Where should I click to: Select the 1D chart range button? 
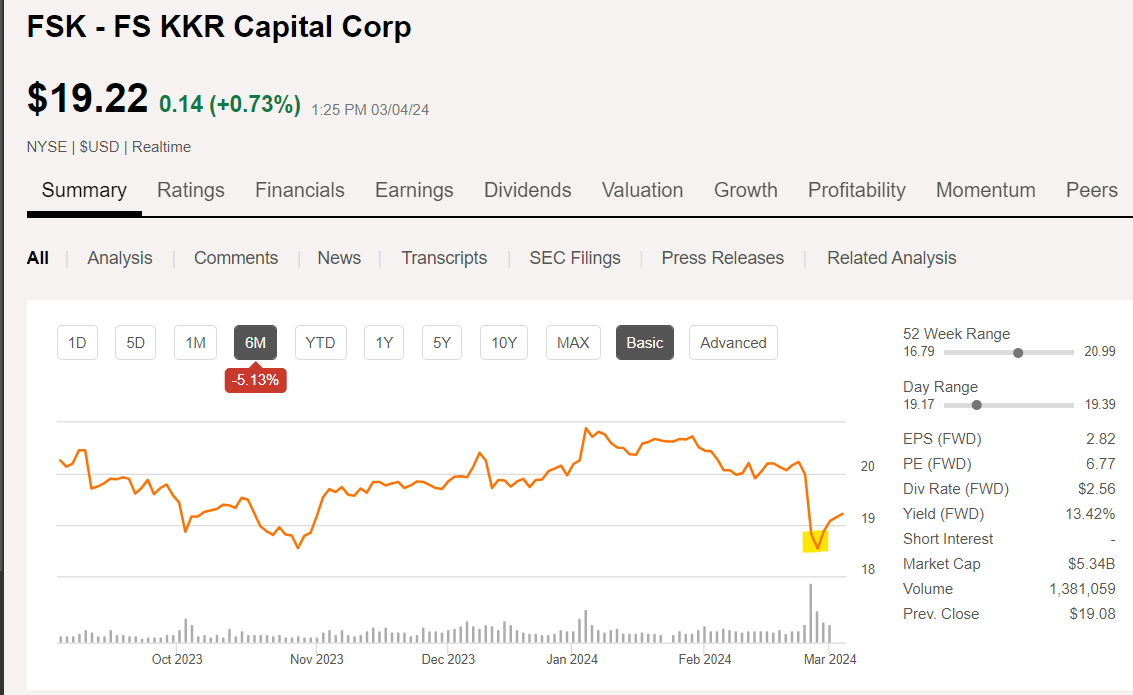coord(77,343)
